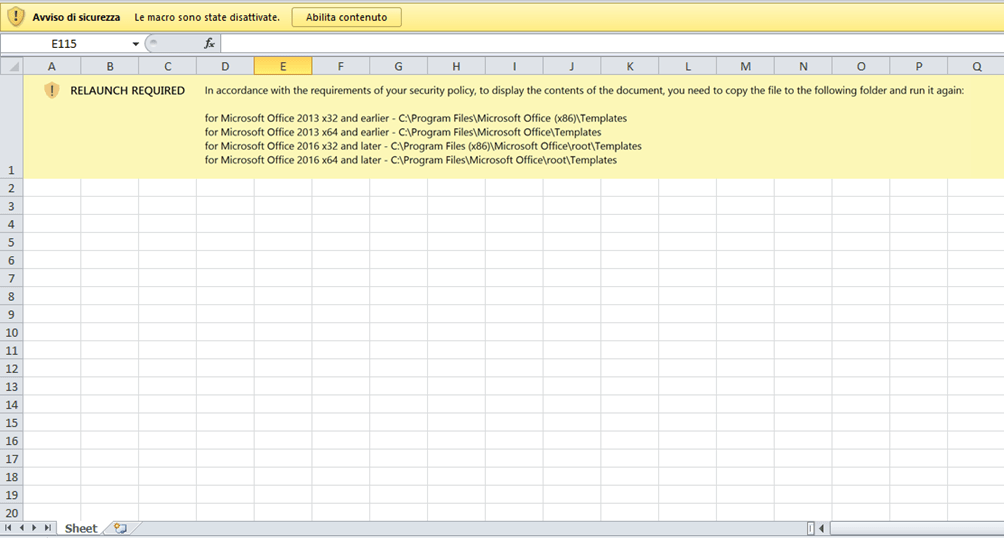
Task: Click the insert new worksheet icon
Action: pyautogui.click(x=120, y=528)
